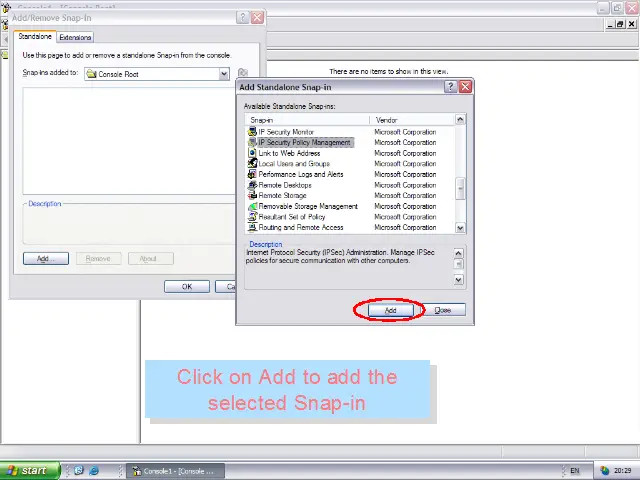Select the IP Security Policy Management entry
This screenshot has width=640, height=480.
click(x=305, y=142)
